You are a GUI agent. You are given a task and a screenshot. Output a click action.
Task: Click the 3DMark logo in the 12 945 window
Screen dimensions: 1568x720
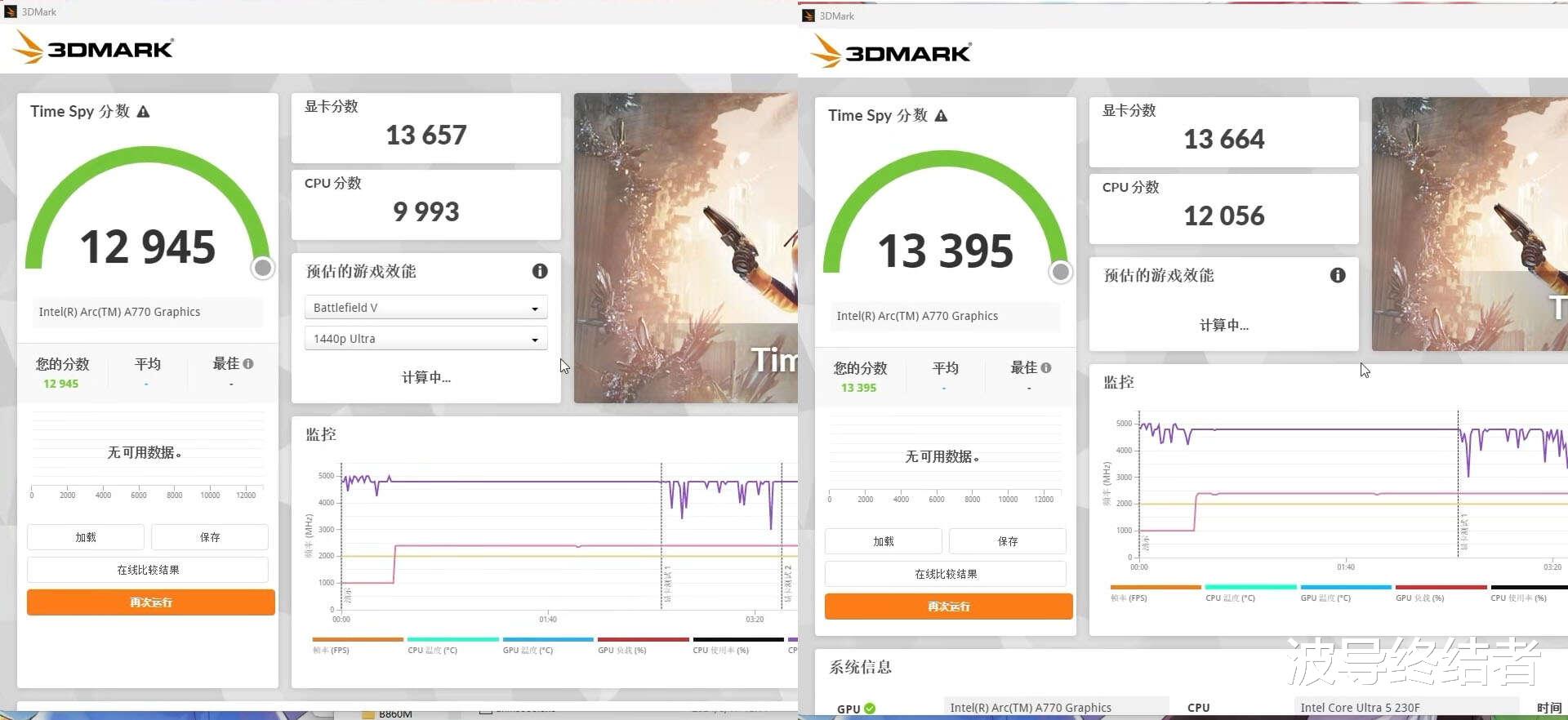[93, 48]
